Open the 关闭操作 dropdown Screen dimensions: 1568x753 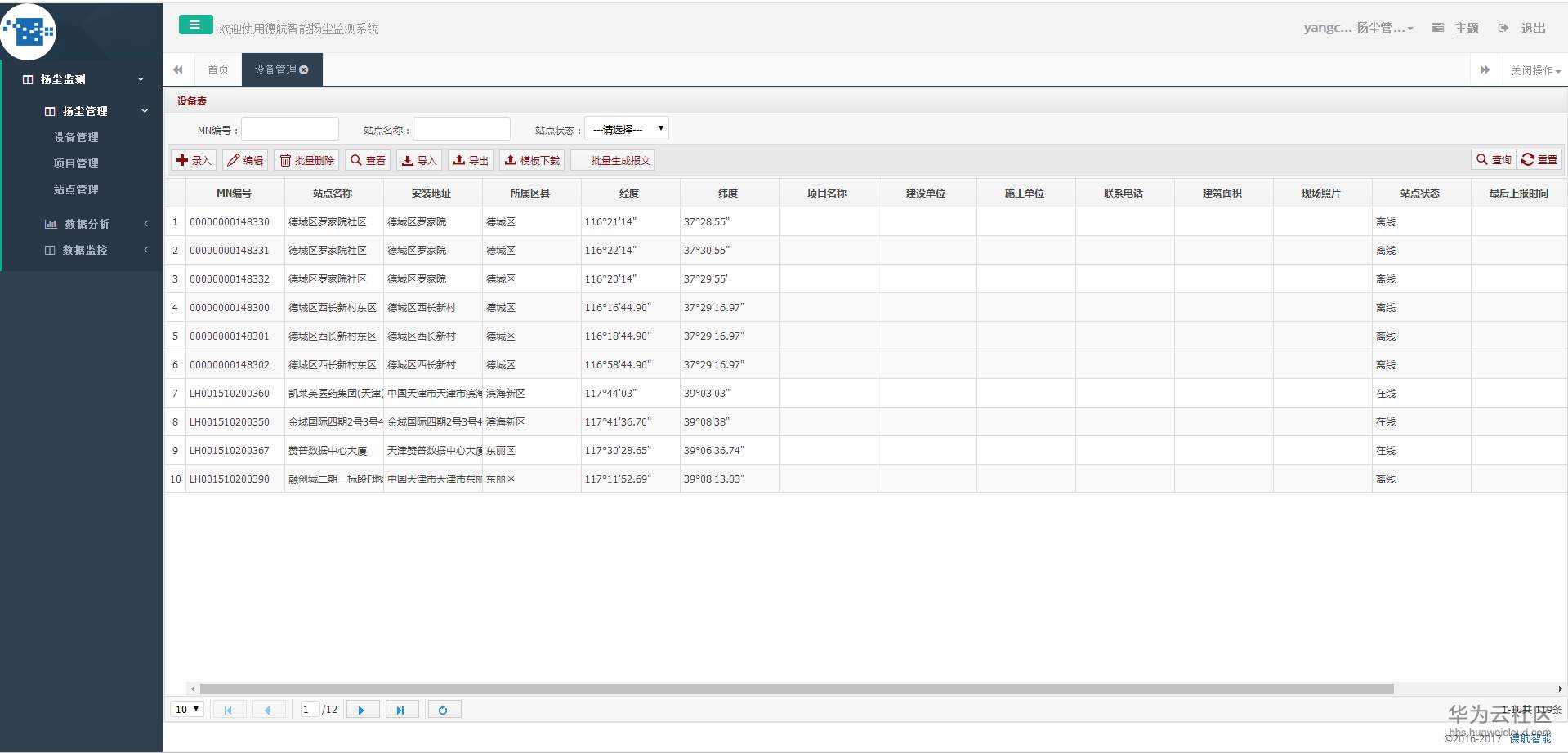1535,70
